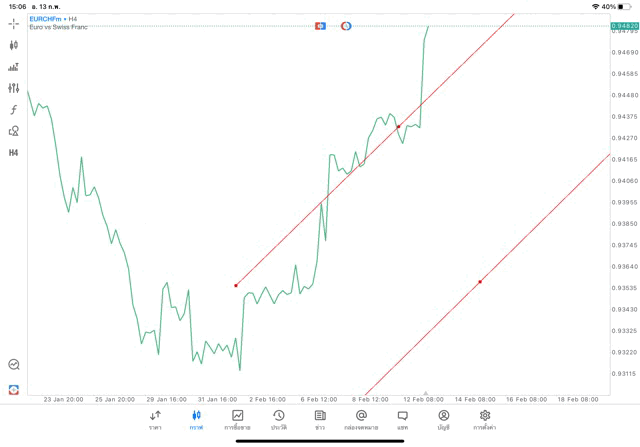The width and height of the screenshot is (640, 447).
Task: Select the Chart (กราฟ) tab
Action: click(196, 419)
